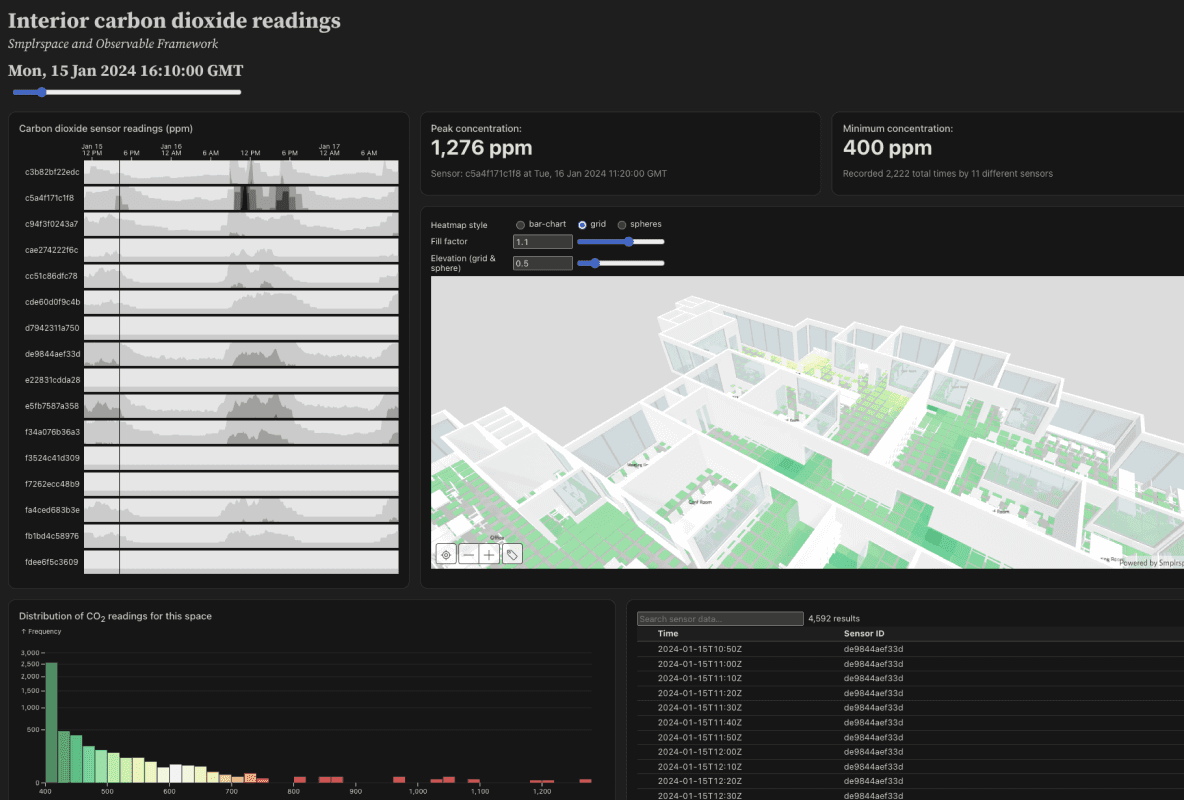Sort the table by Time column
Viewport: 1184px width, 800px height.
point(668,633)
